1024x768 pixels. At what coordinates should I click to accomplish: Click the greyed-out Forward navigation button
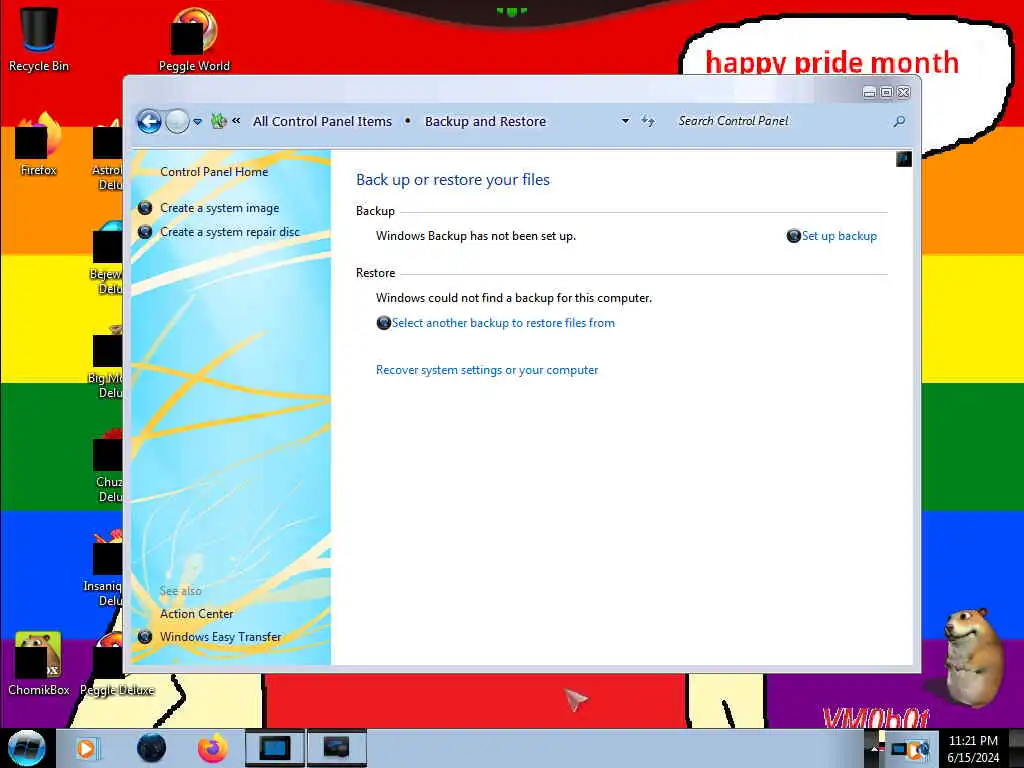click(177, 121)
